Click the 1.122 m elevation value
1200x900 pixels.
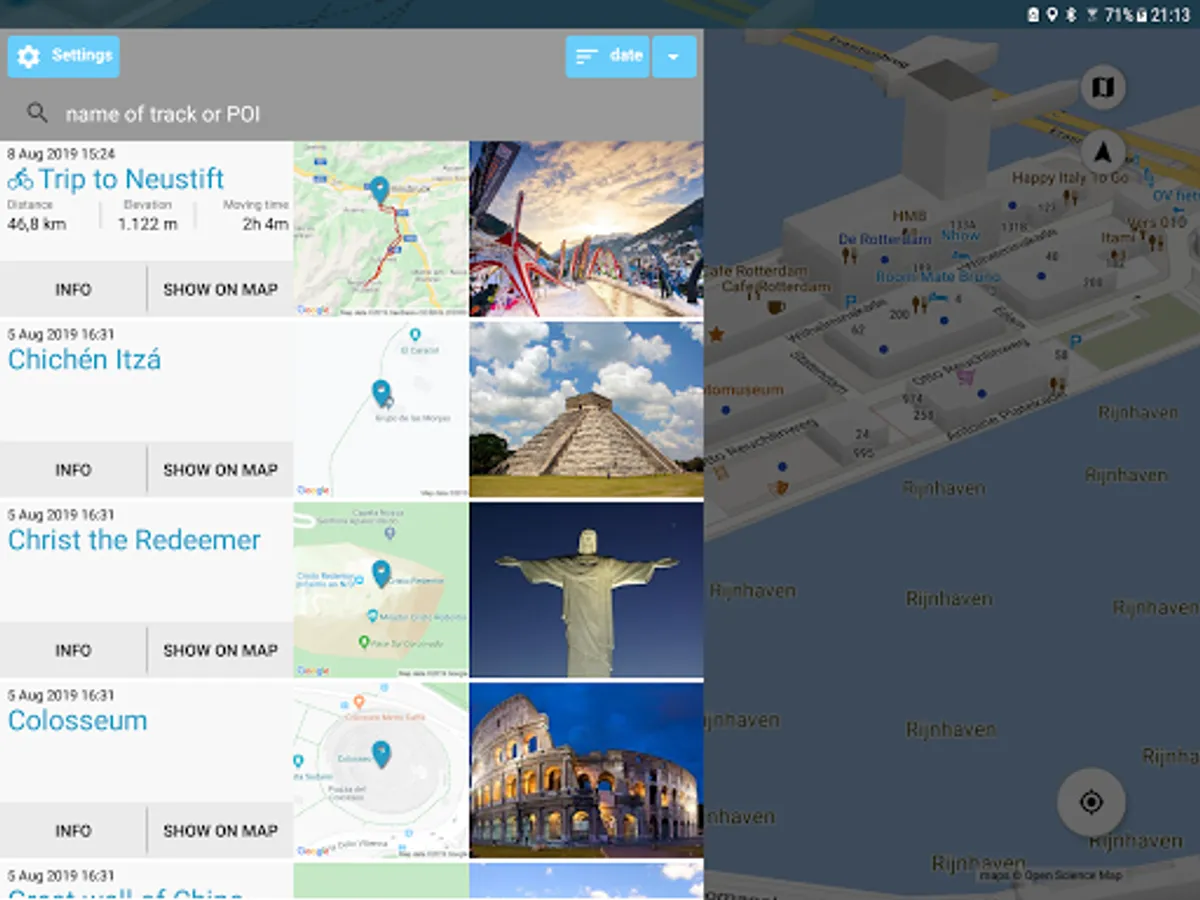click(x=147, y=224)
